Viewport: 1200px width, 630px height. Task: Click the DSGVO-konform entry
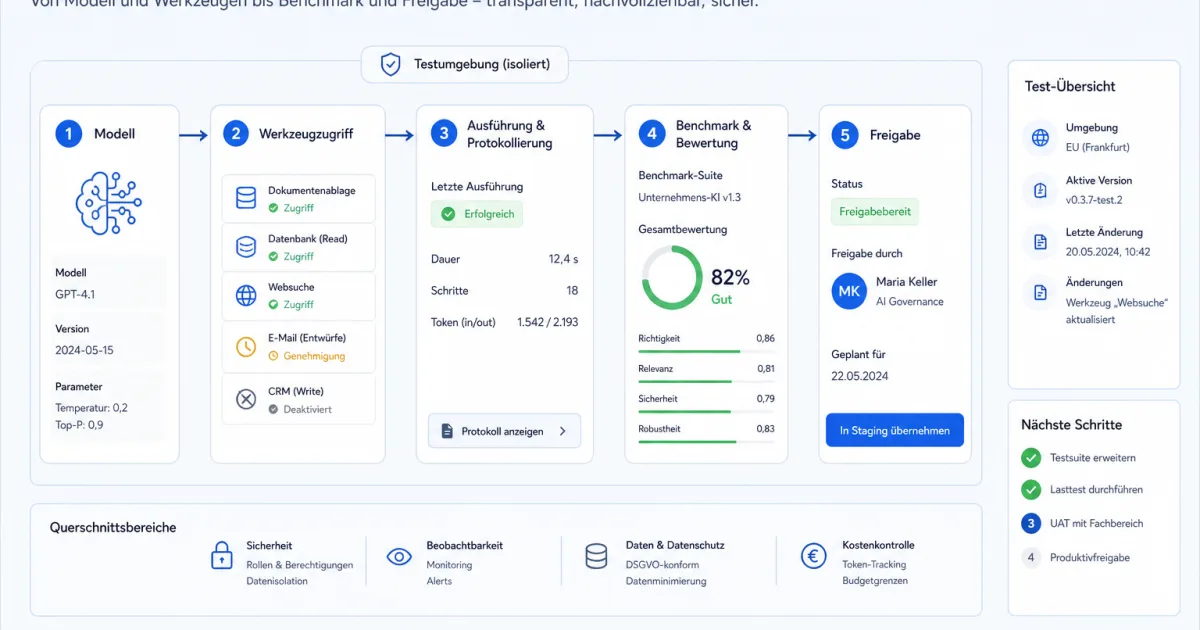(x=662, y=565)
